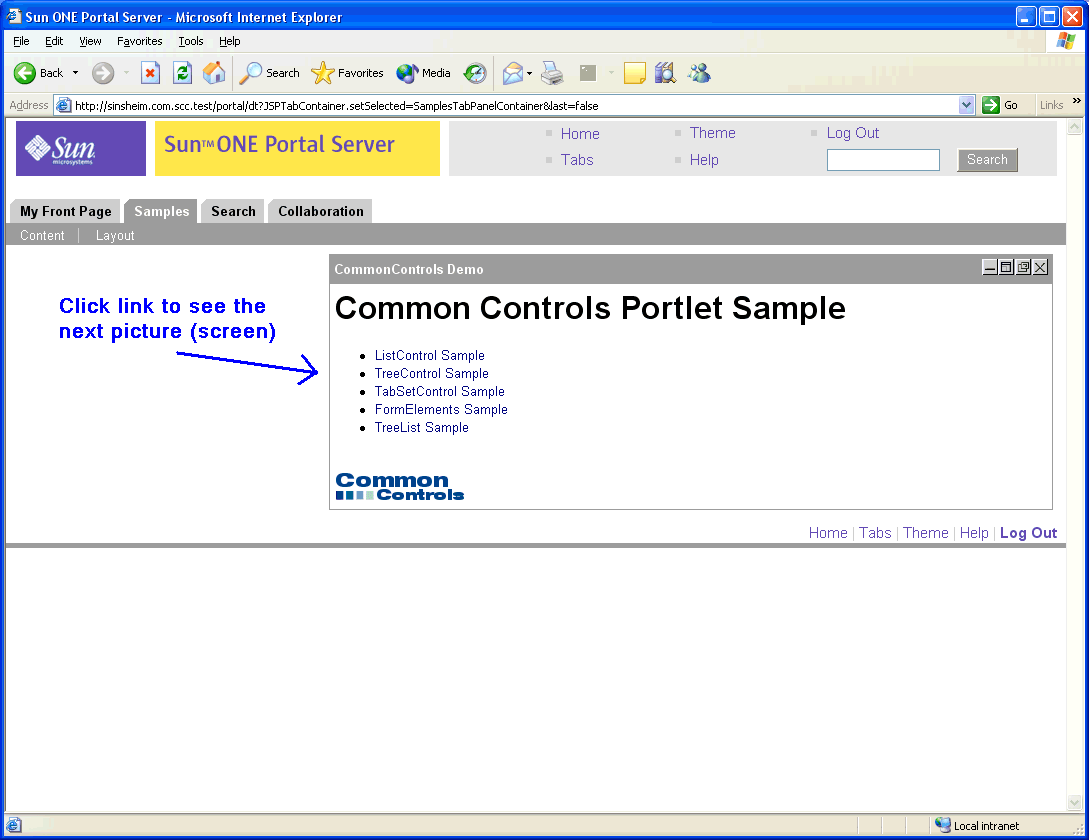The height and width of the screenshot is (840, 1089).
Task: Expand the Forward button history dropdown arrow
Action: tap(126, 73)
